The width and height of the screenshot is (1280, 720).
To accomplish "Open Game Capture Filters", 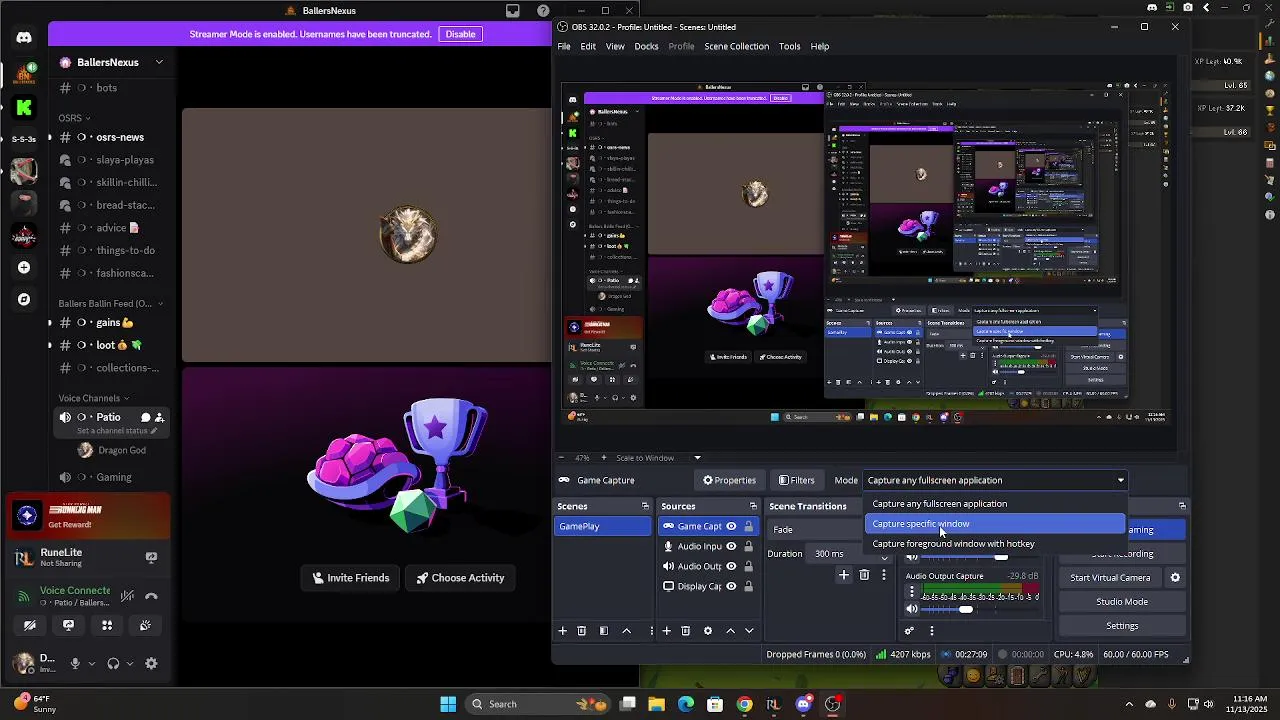I will 797,480.
